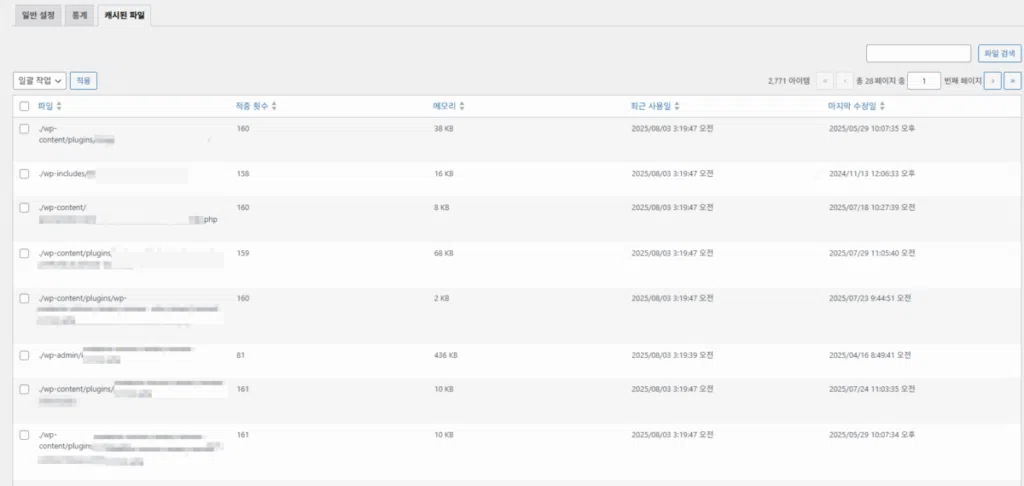The height and width of the screenshot is (486, 1024).
Task: Sort the table by 최근 사용일 column
Action: (655, 106)
